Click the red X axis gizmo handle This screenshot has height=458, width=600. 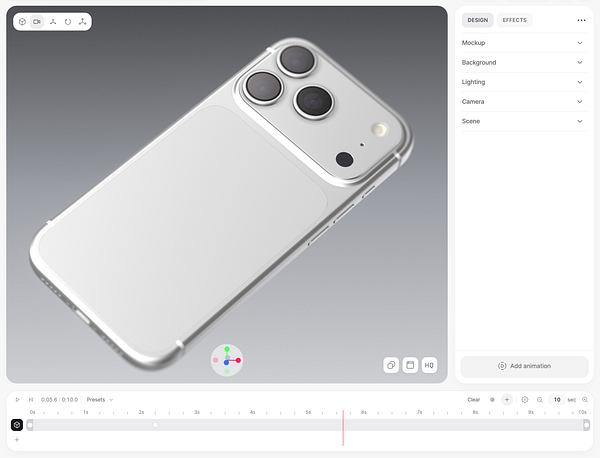(x=238, y=360)
